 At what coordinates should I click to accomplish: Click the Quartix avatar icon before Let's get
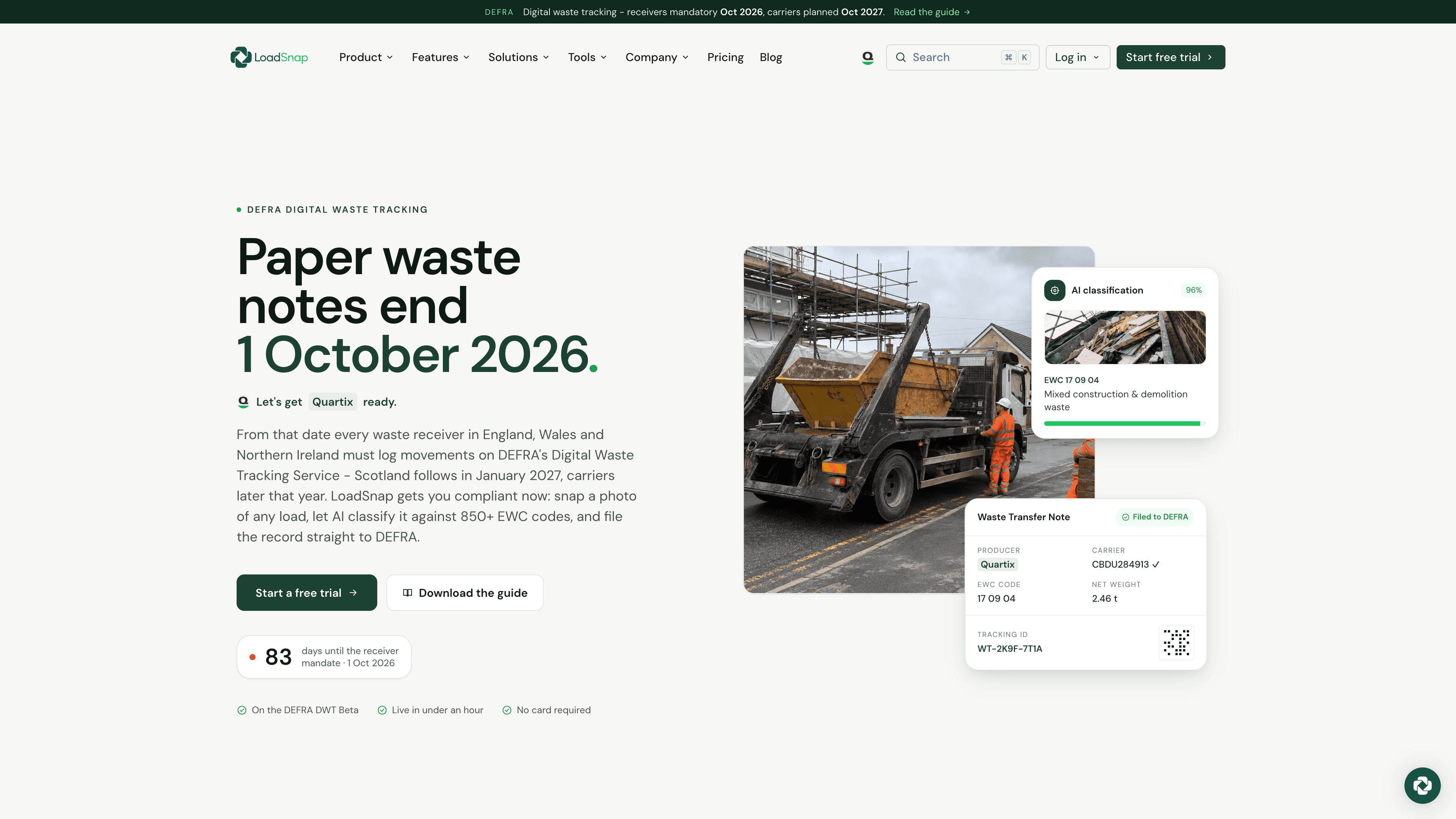[x=243, y=402]
